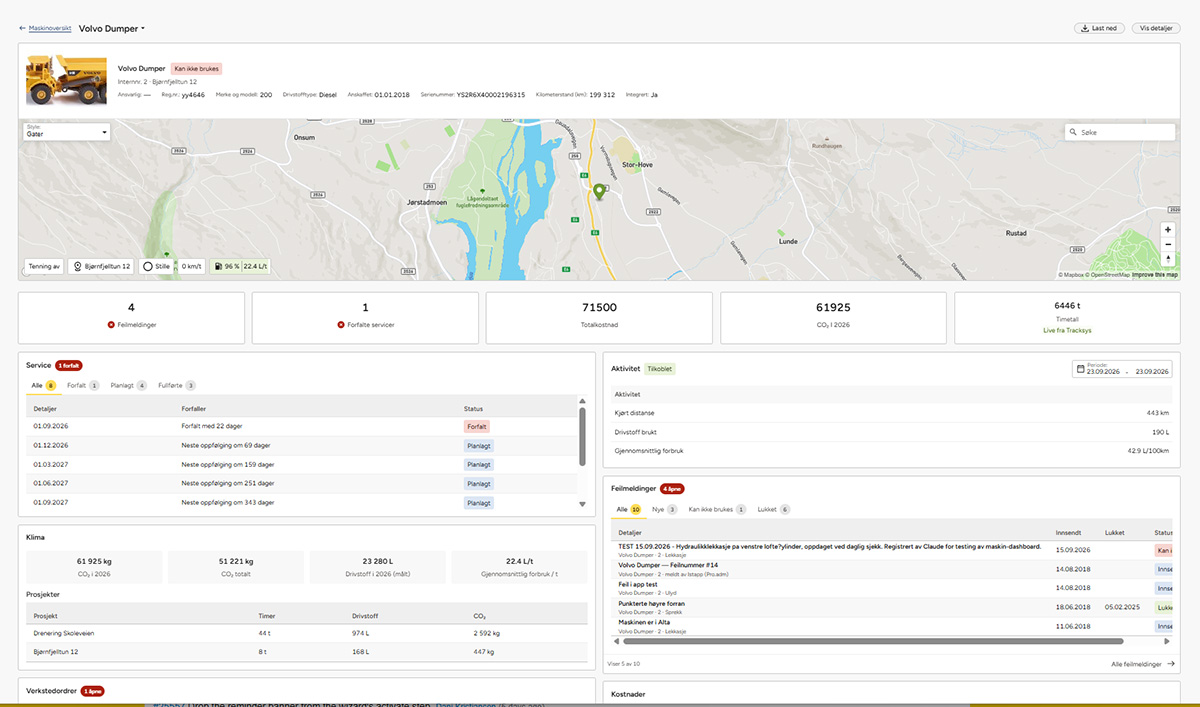Open service row dated 01.09.2026
1200x707 pixels.
(x=301, y=426)
